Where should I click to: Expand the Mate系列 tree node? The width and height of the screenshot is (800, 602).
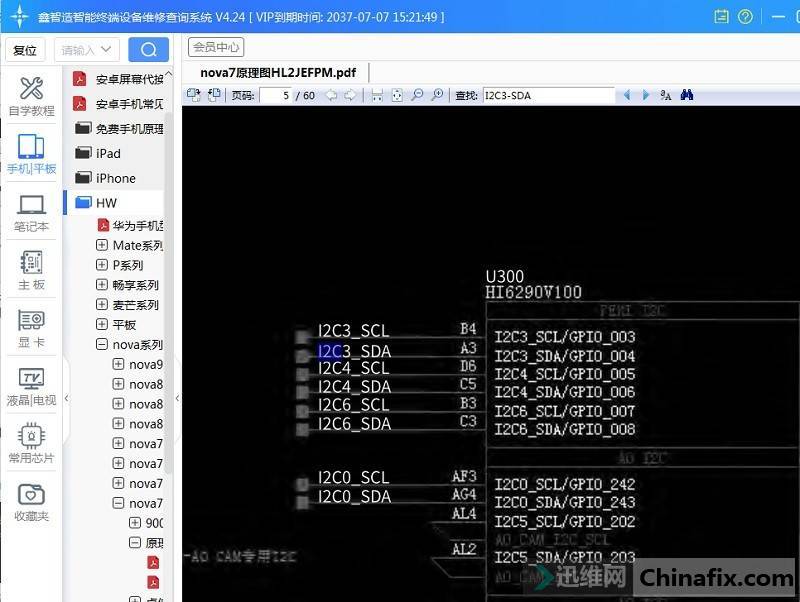pyautogui.click(x=102, y=245)
